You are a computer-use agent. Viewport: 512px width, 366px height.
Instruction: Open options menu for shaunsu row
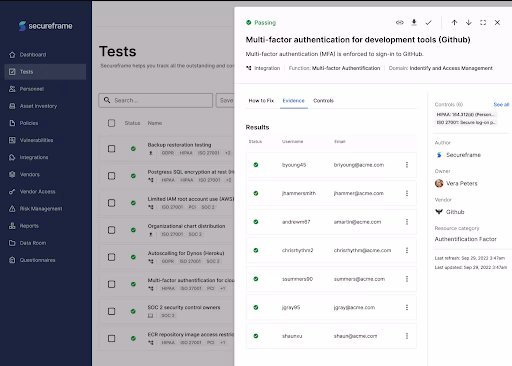click(x=407, y=336)
